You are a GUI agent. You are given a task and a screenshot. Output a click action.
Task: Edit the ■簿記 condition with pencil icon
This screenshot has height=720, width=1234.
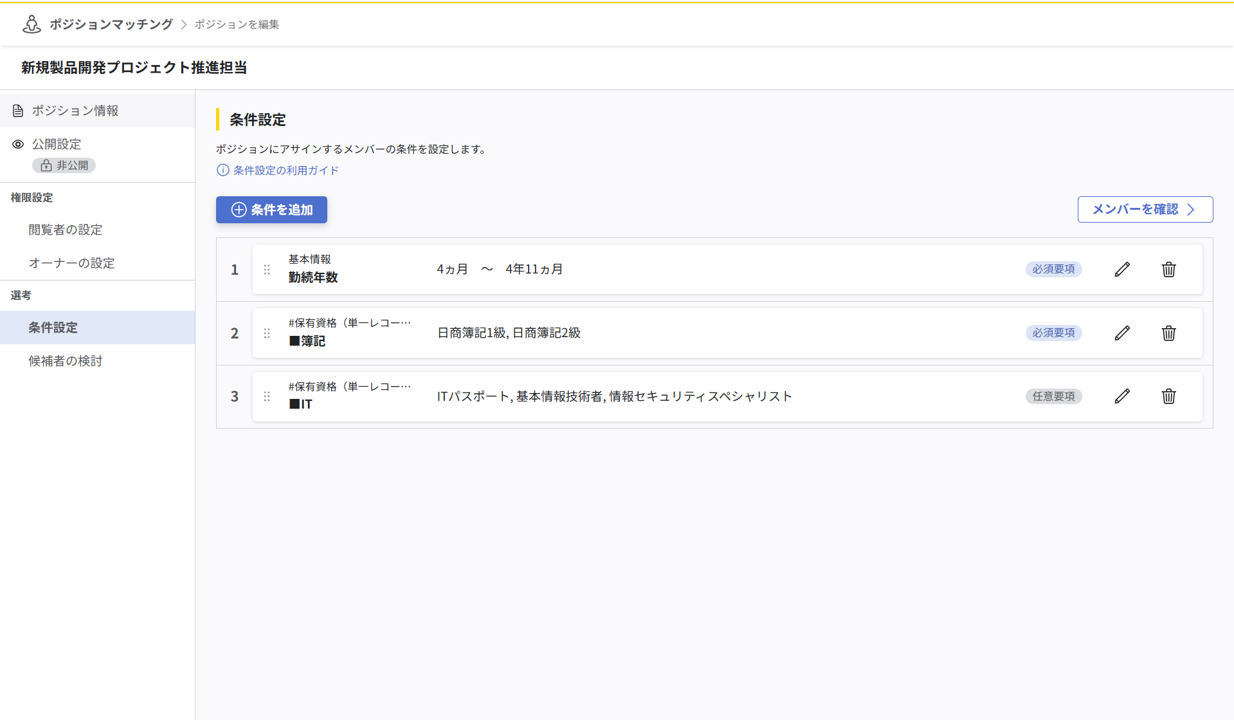[x=1122, y=333]
